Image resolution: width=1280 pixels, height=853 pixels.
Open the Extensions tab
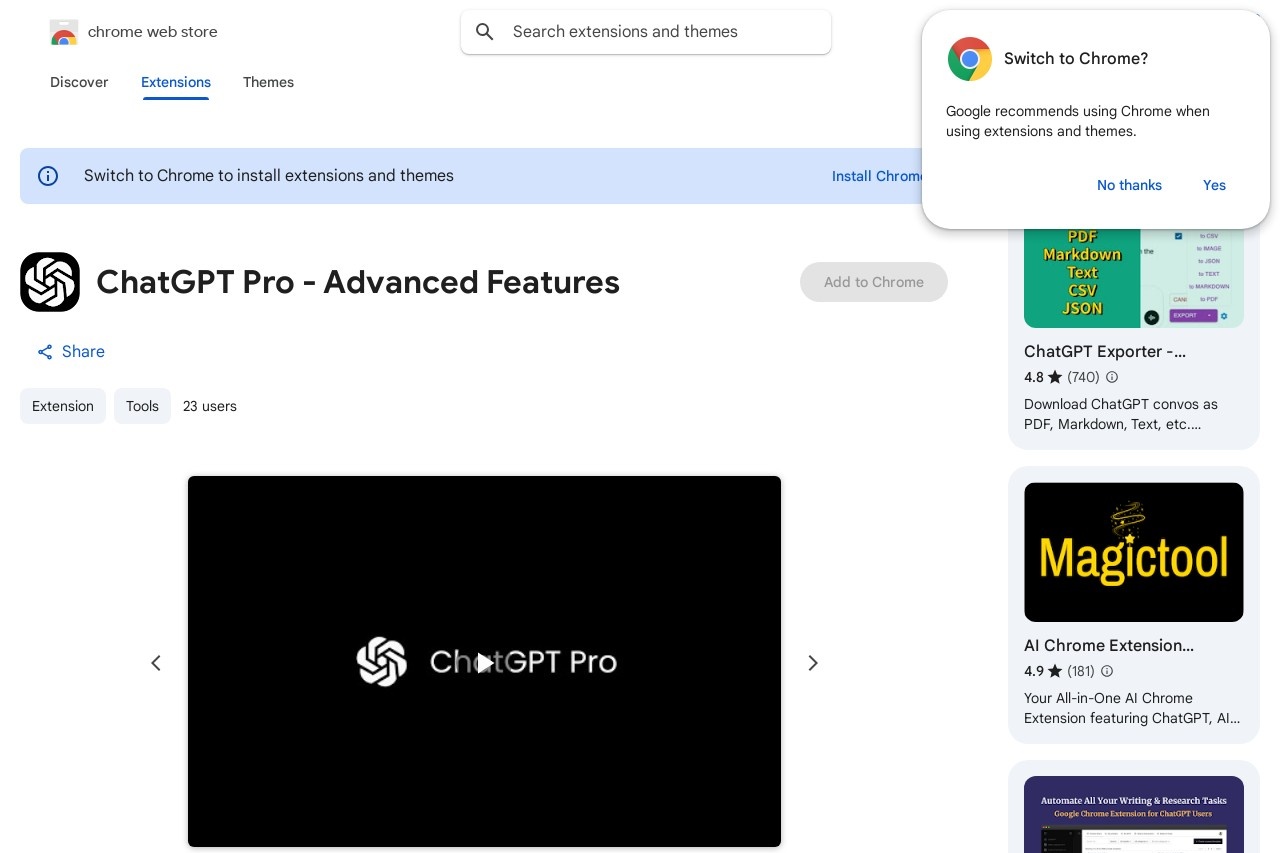(176, 82)
